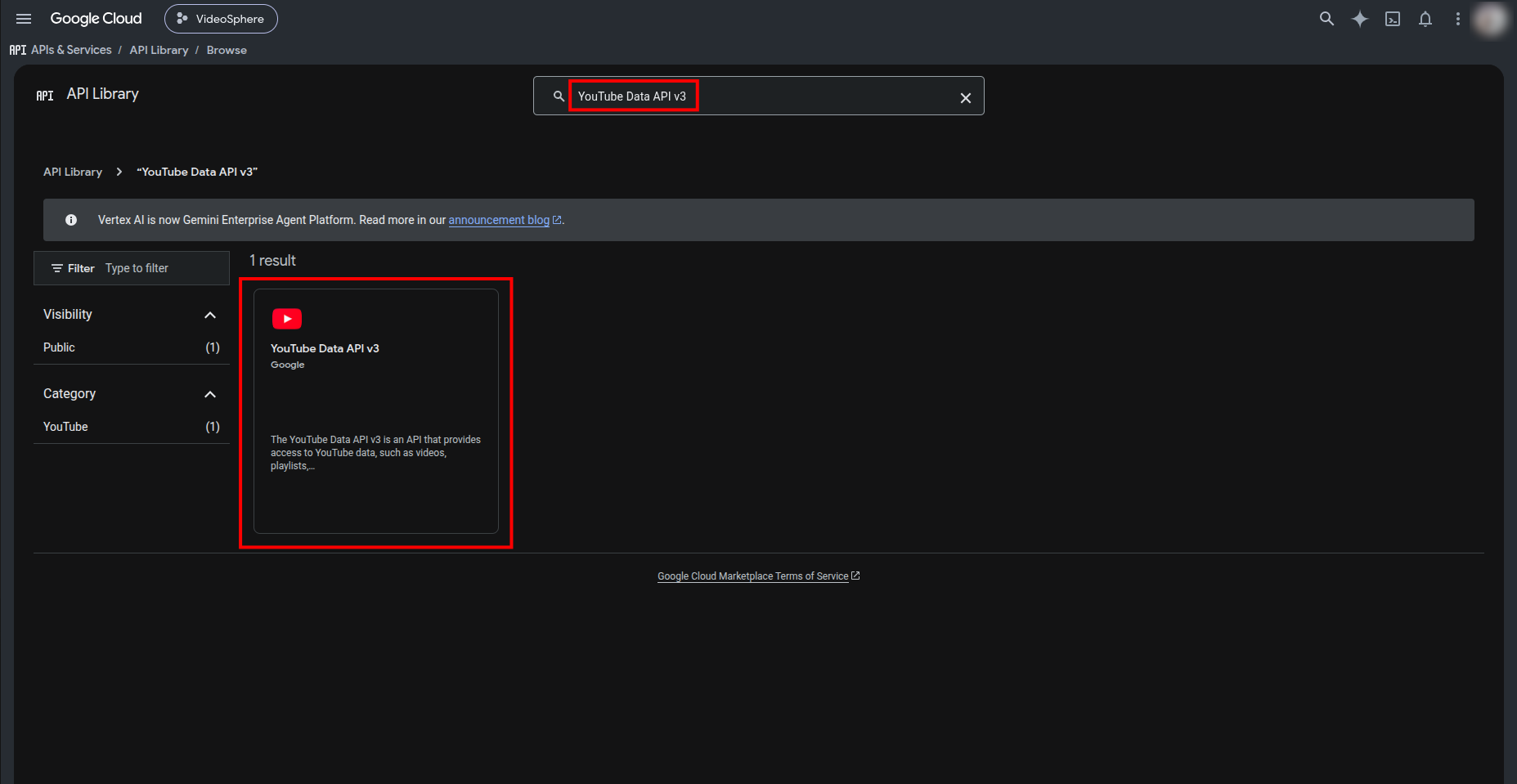The height and width of the screenshot is (784, 1517).
Task: Open the Gemini sparkle assistant icon
Action: [1359, 19]
